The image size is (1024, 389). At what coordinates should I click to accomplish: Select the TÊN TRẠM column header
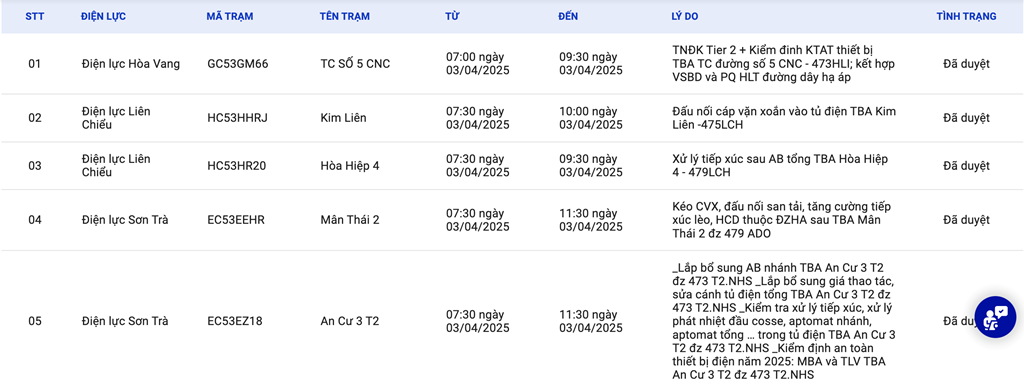tap(345, 16)
